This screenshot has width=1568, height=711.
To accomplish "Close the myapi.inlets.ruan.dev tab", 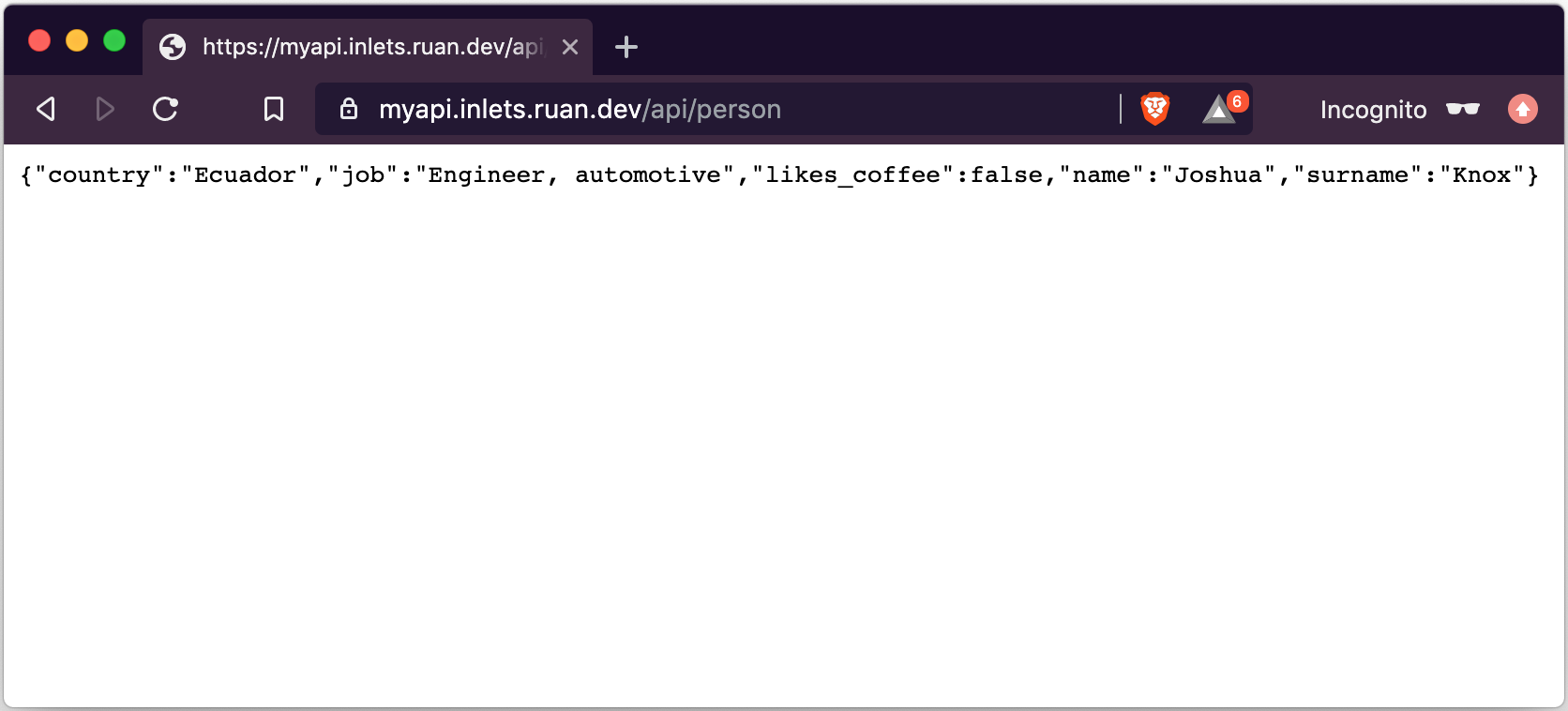I will [570, 47].
